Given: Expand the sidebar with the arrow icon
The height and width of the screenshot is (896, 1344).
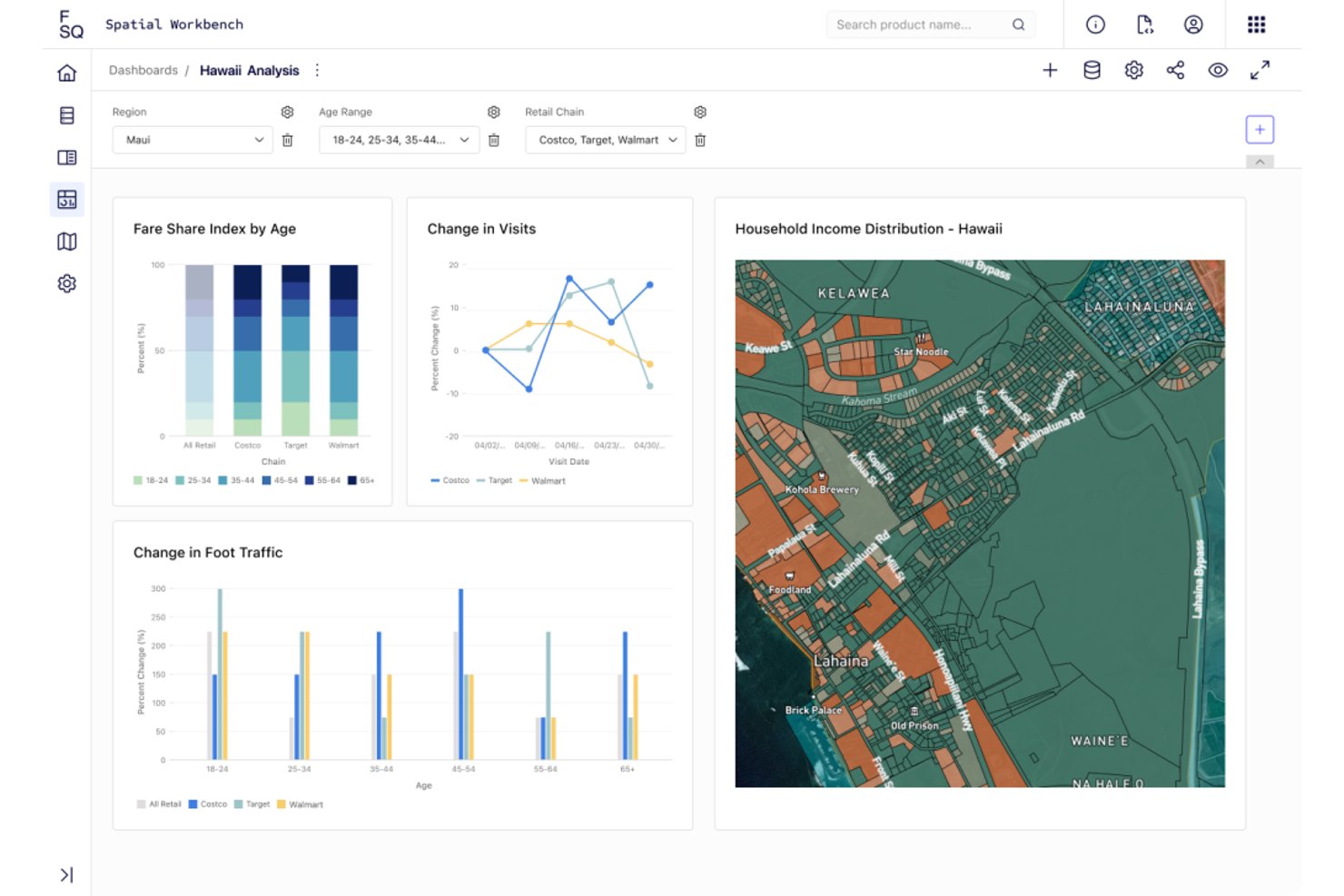Looking at the screenshot, I should (67, 875).
